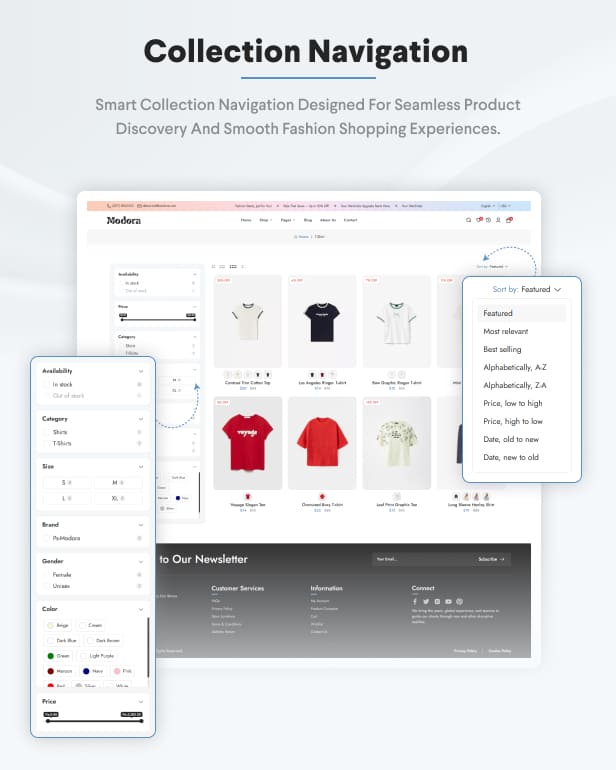Select size XL filter
The width and height of the screenshot is (616, 770).
pyautogui.click(x=118, y=498)
